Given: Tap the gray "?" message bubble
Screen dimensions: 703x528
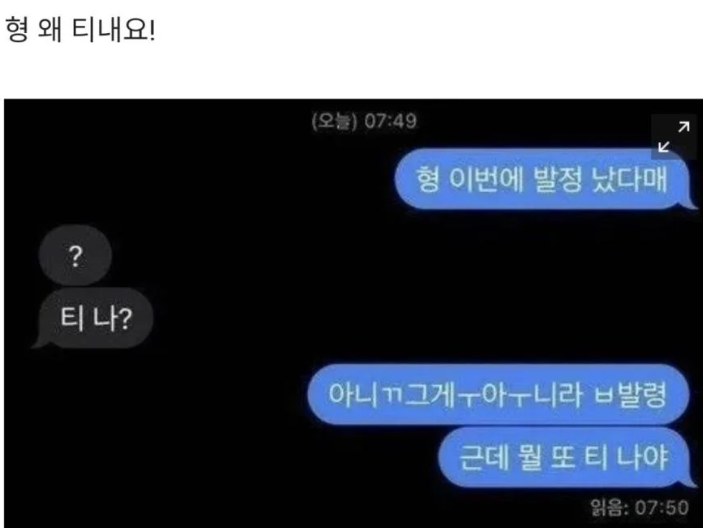Looking at the screenshot, I should tap(75, 255).
